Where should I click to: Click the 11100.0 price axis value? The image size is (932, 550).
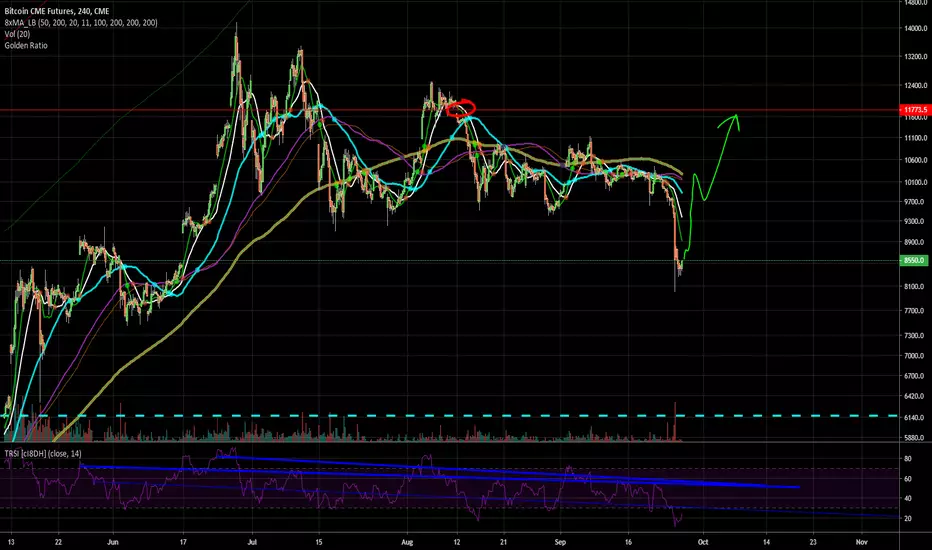point(915,138)
